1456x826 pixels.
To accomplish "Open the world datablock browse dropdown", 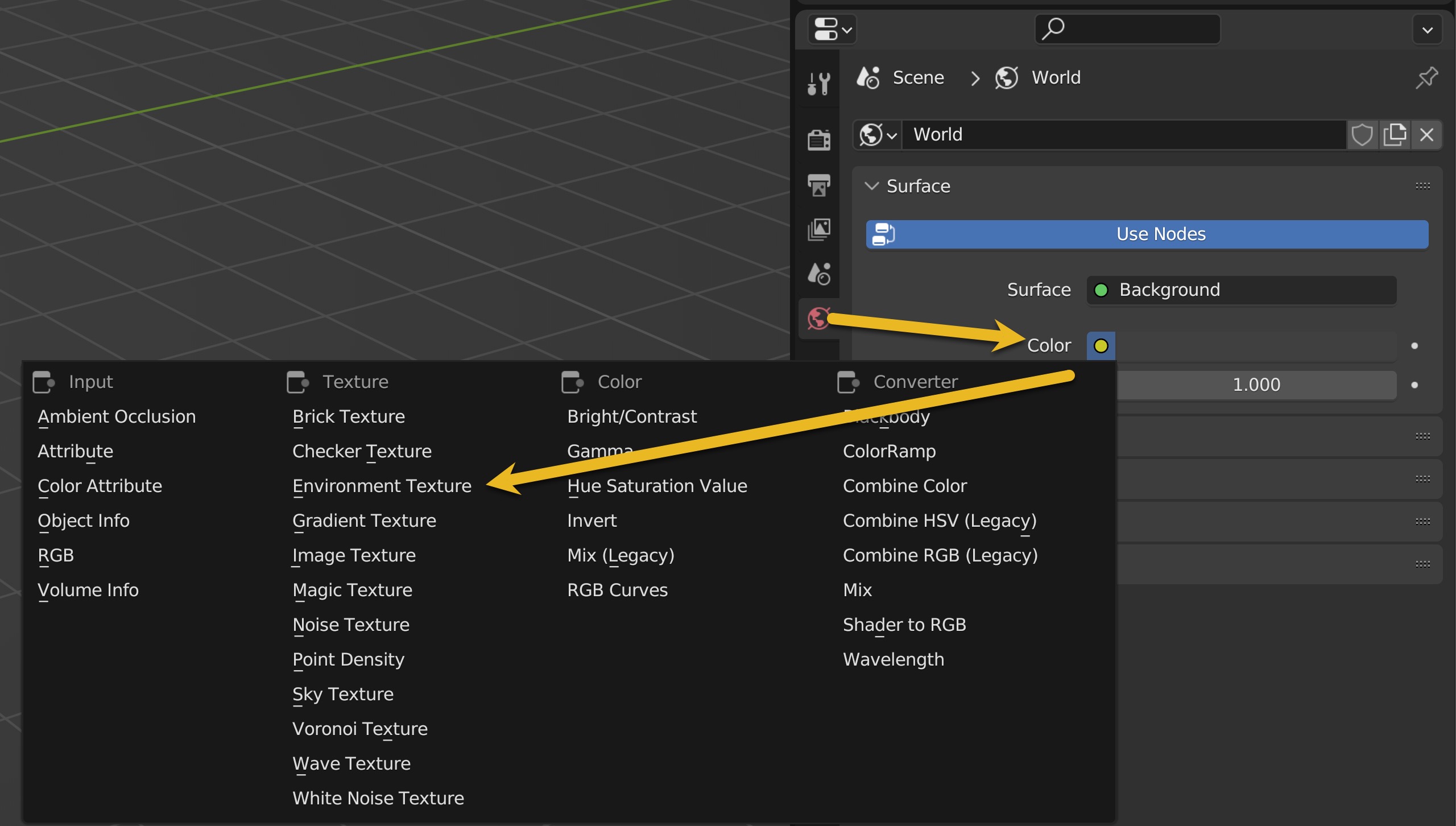I will [x=878, y=135].
